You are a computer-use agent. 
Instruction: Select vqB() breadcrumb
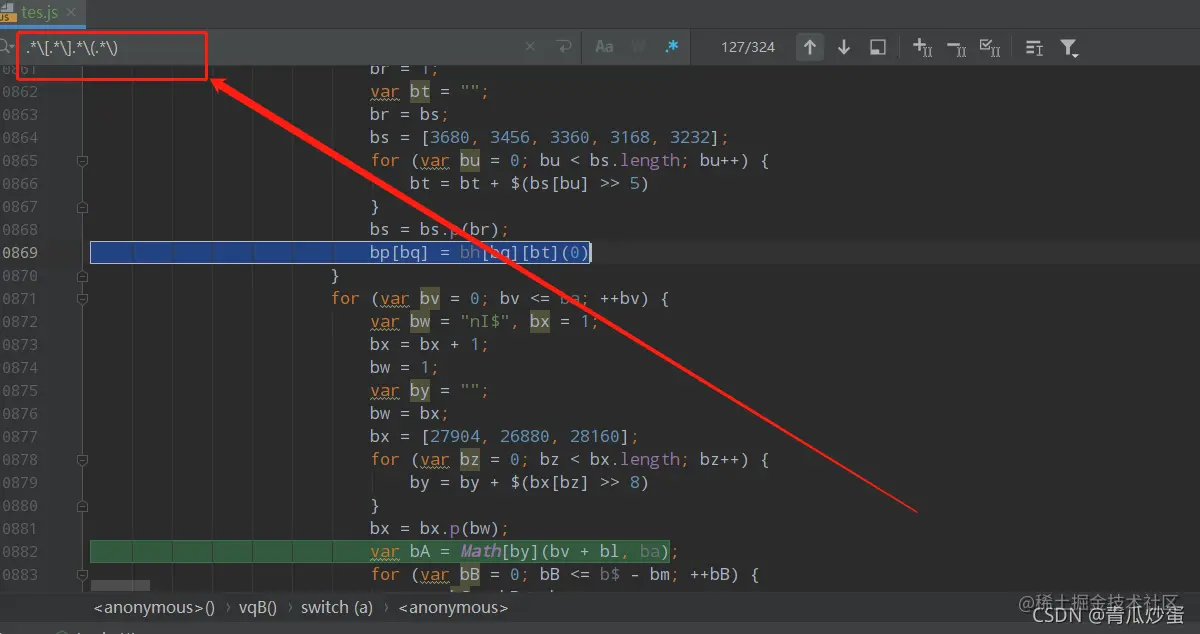click(x=258, y=607)
